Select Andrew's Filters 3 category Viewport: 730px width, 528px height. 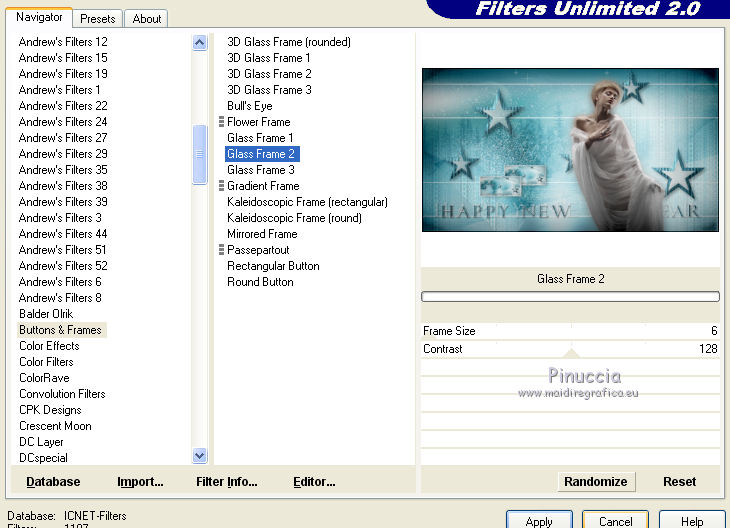(60, 217)
